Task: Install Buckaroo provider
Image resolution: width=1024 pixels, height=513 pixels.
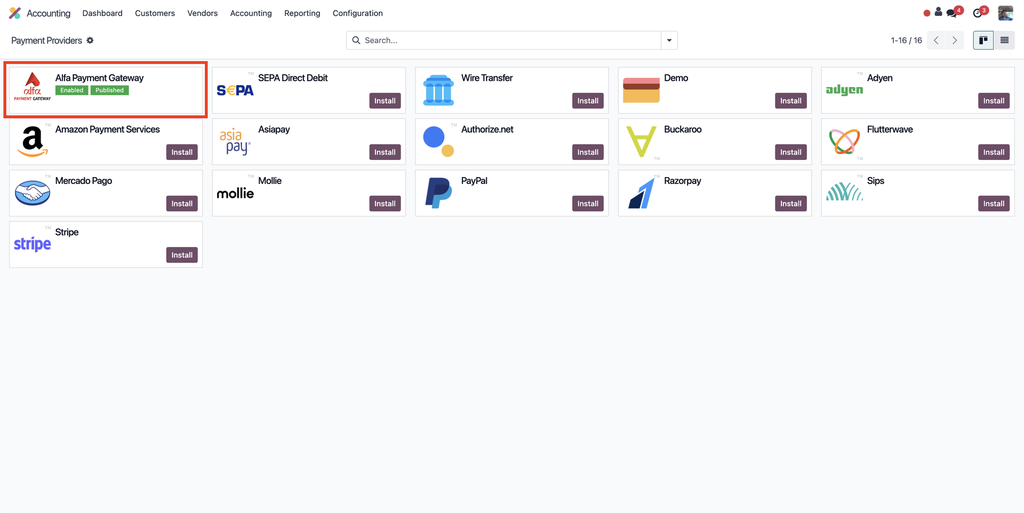Action: pyautogui.click(x=791, y=152)
